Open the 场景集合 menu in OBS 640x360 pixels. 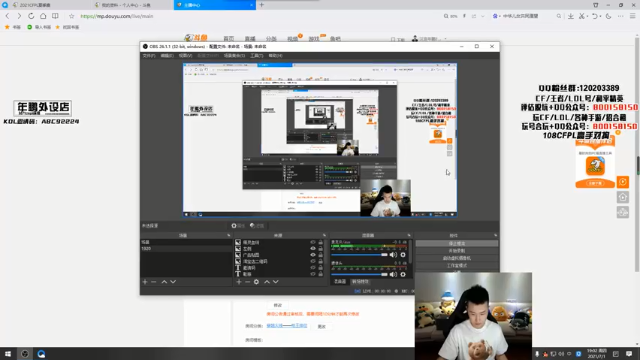point(234,56)
